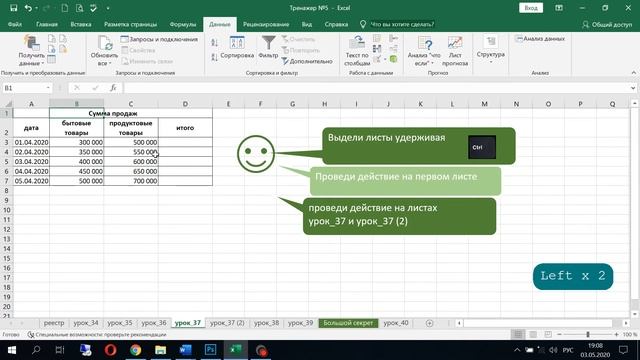
Task: Click the Data Analysis button
Action: pyautogui.click(x=540, y=39)
